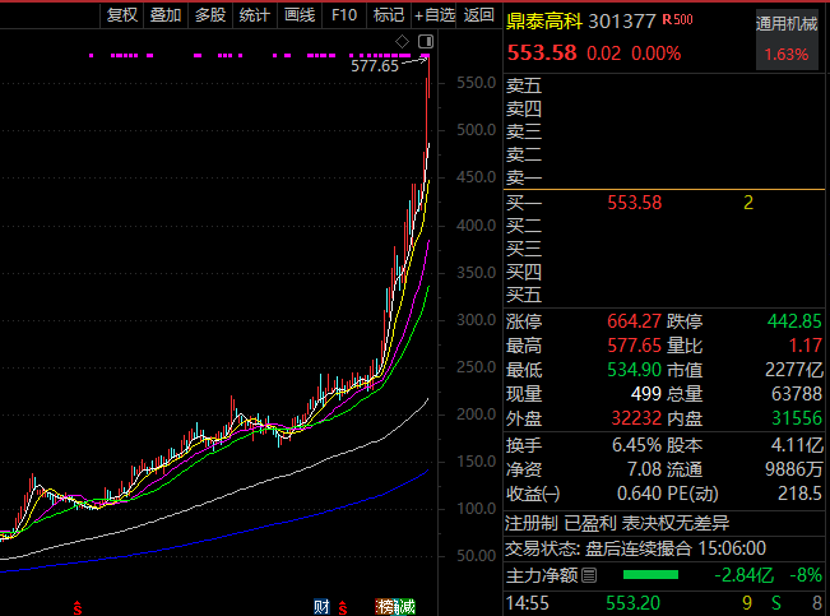Click the diamond marker icon above the chart
This screenshot has width=830, height=616.
(402, 41)
